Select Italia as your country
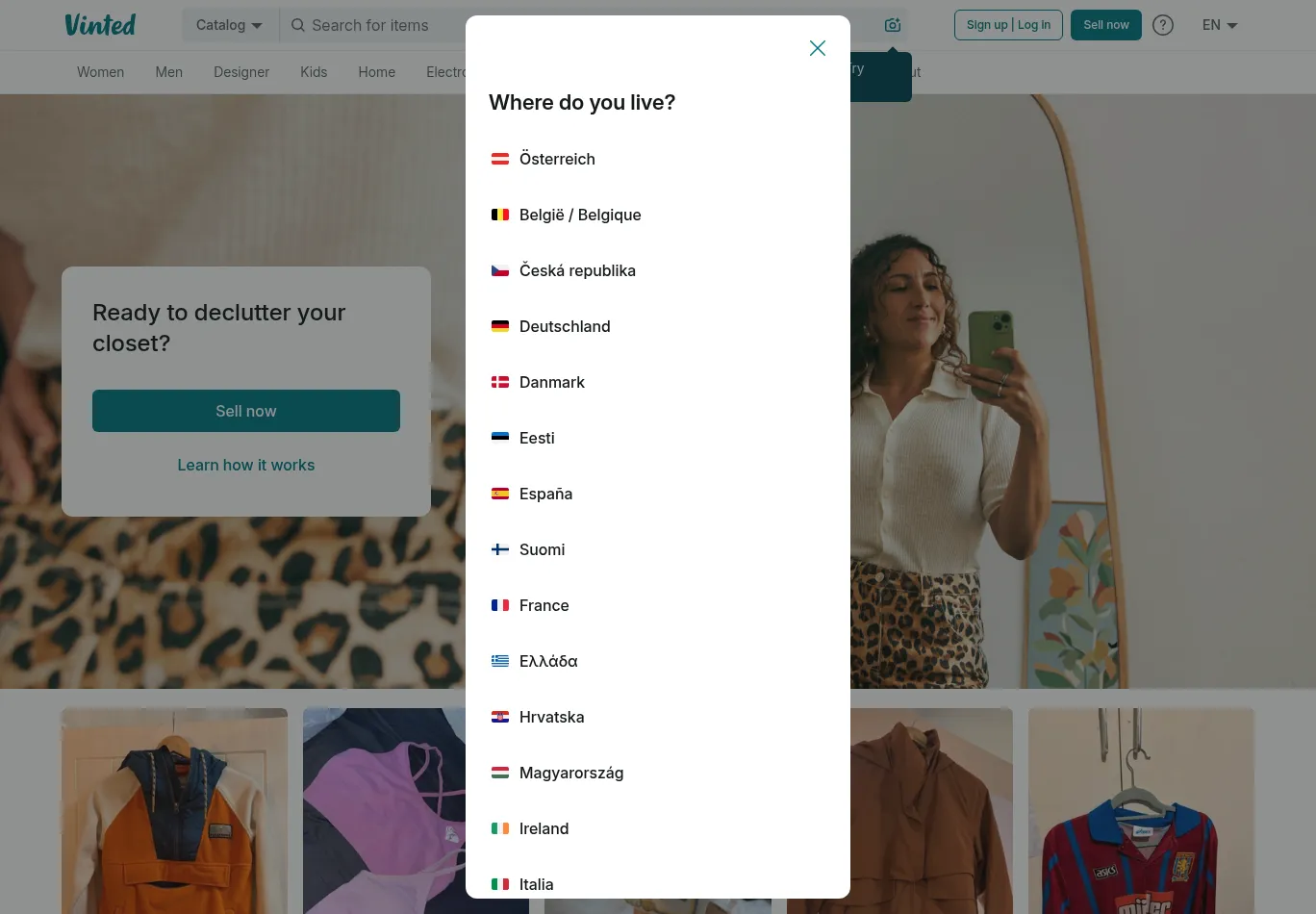The height and width of the screenshot is (914, 1316). [536, 884]
